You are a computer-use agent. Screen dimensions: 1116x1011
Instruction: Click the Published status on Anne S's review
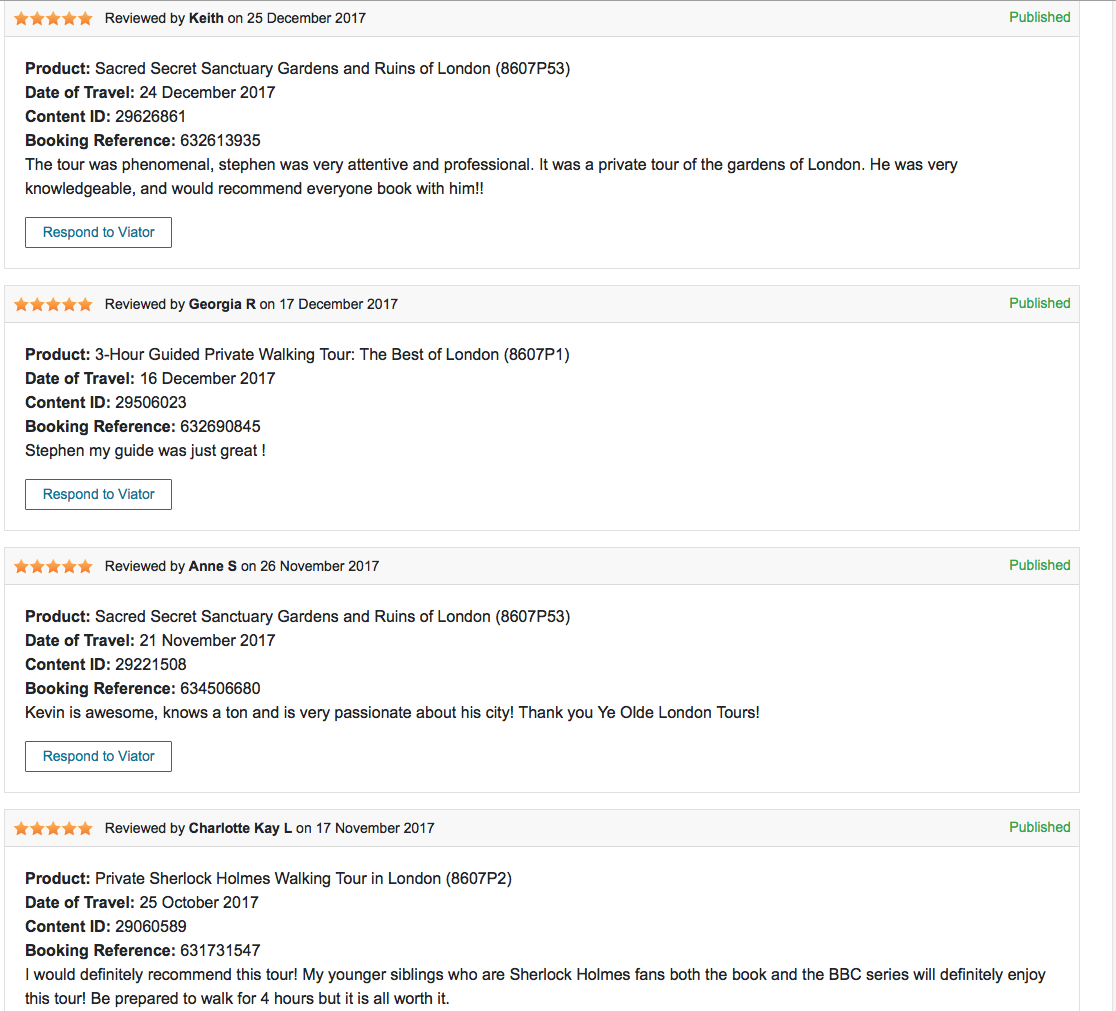click(x=1039, y=565)
